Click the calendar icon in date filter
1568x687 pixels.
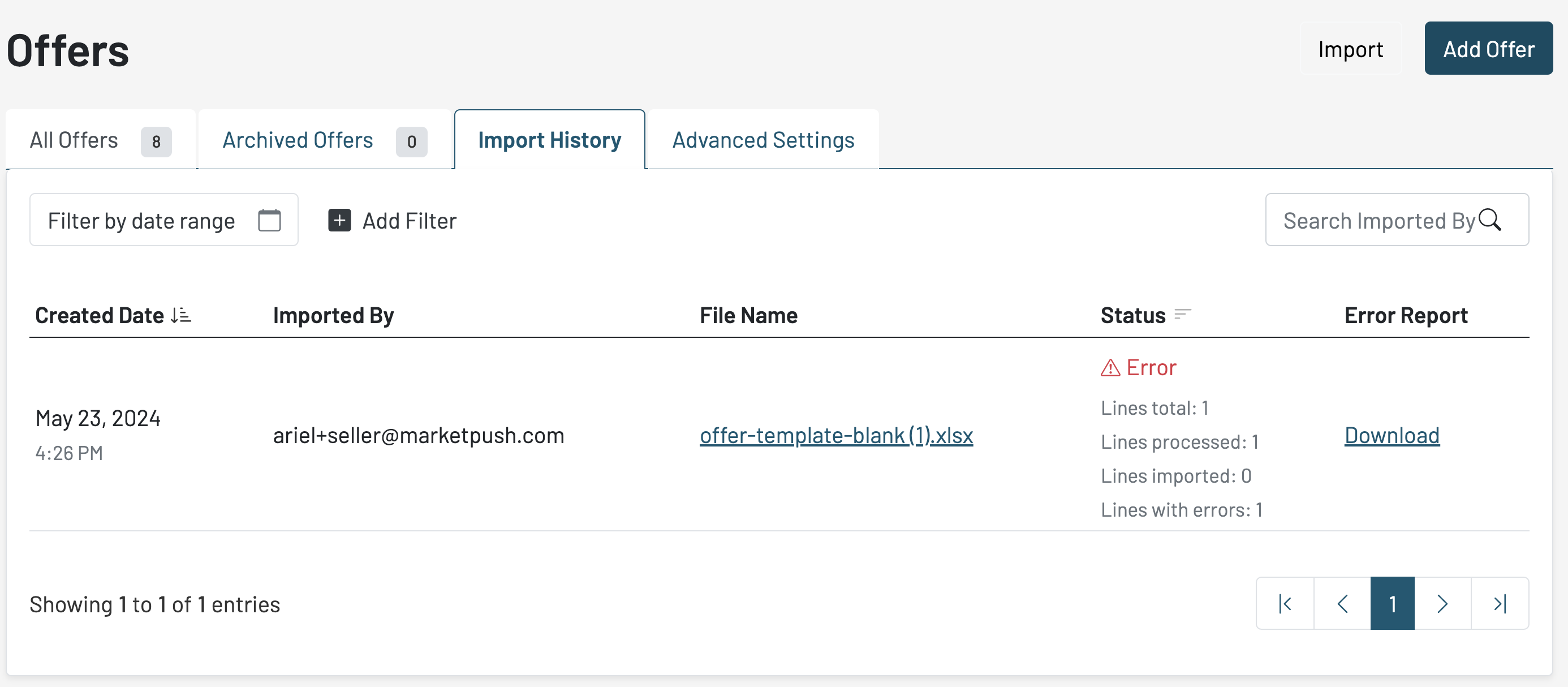[269, 220]
